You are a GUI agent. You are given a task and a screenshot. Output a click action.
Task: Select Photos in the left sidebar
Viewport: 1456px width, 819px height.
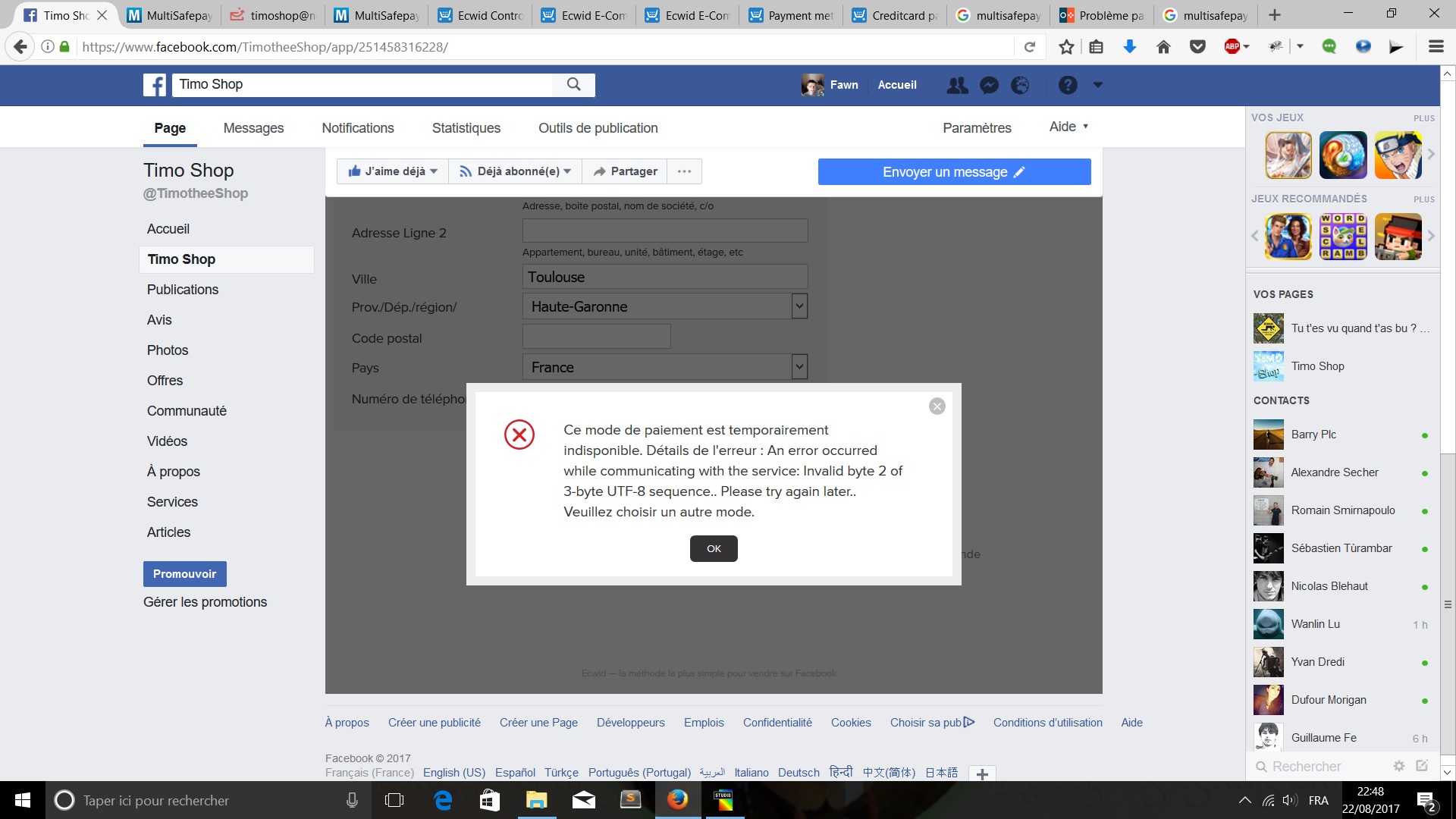168,350
